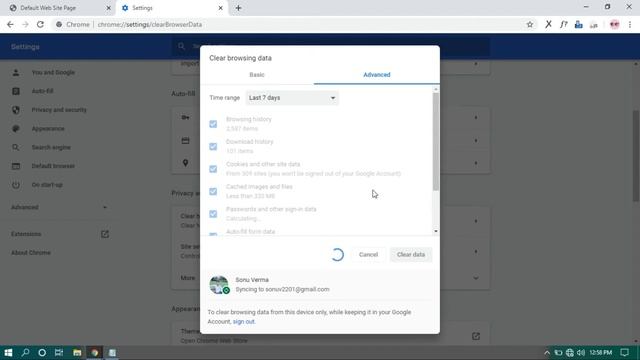Uncheck Cached images and files checkbox
Viewport: 640px width, 360px height.
coord(213,191)
